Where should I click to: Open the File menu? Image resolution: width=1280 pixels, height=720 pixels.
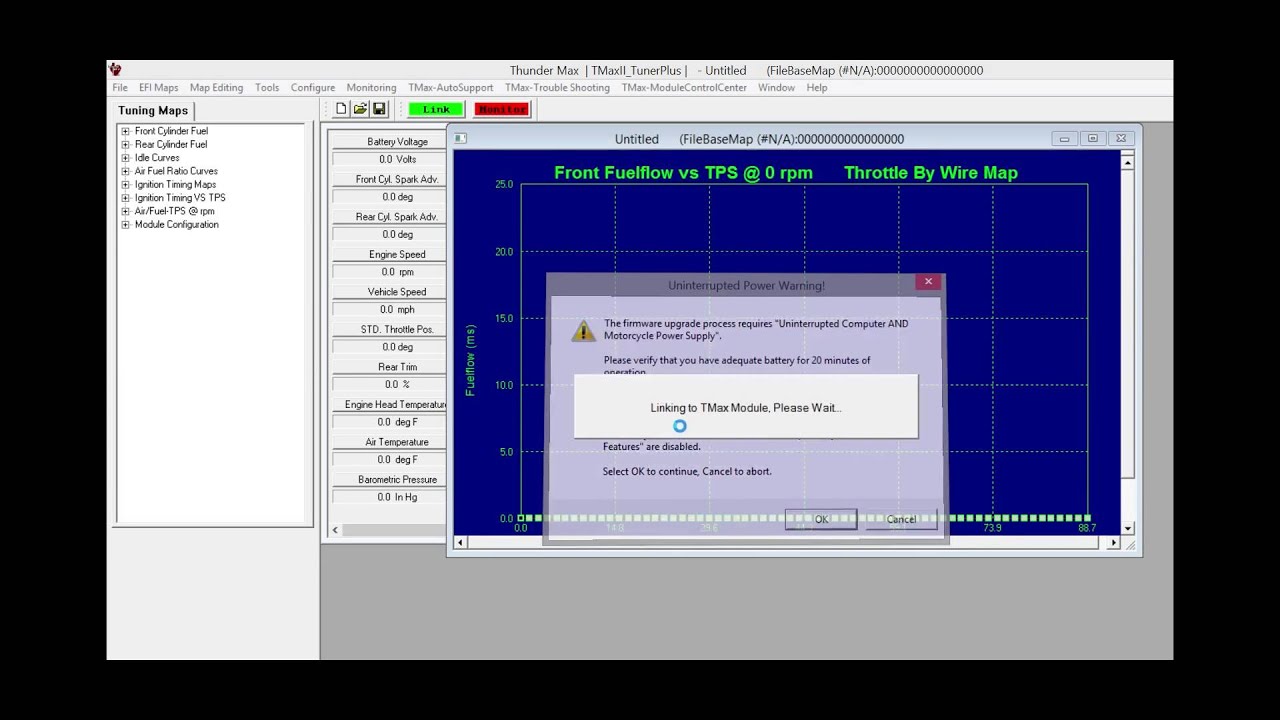pos(120,88)
